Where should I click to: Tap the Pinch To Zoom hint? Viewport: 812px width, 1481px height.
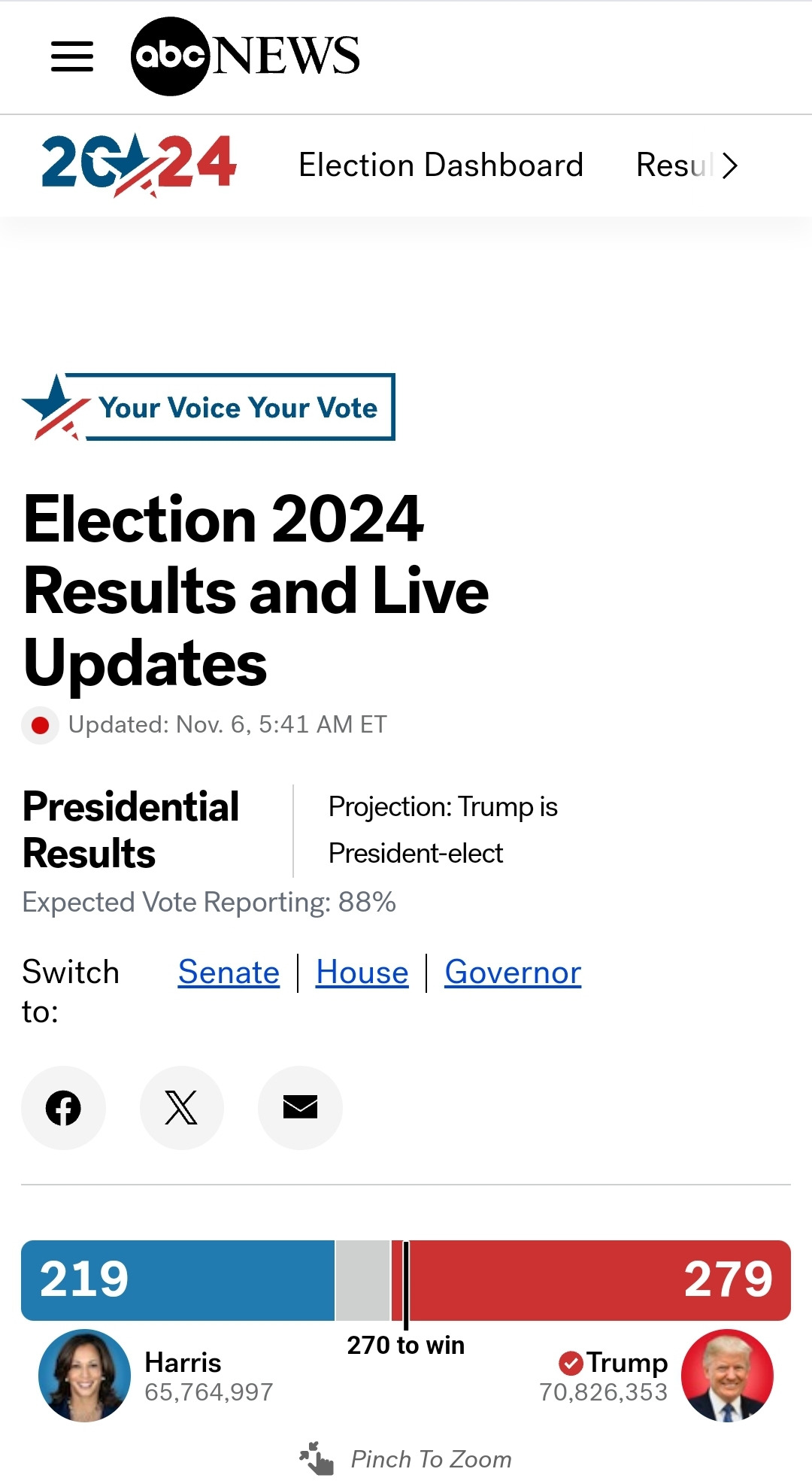[406, 1459]
